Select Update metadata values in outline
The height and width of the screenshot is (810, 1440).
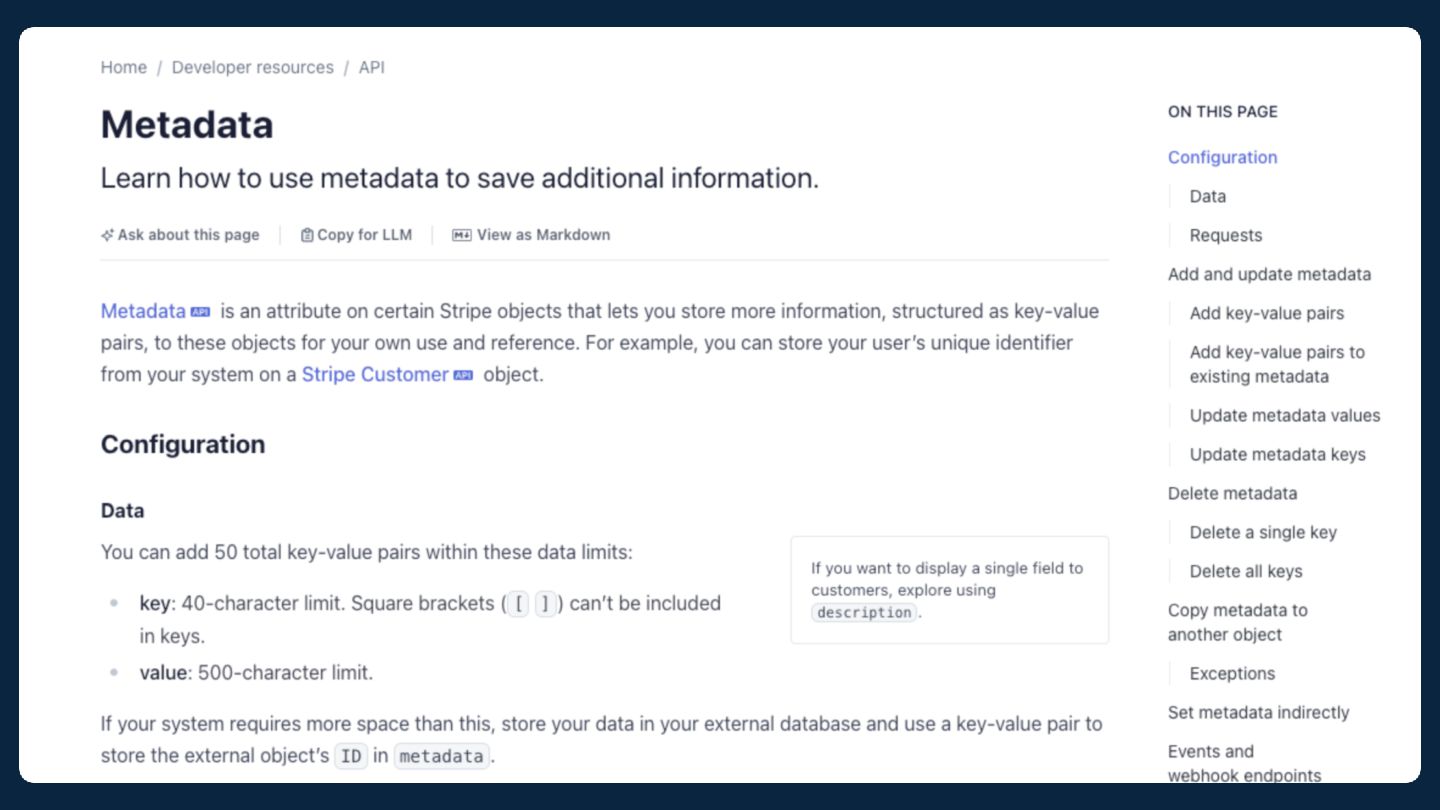pos(1284,415)
